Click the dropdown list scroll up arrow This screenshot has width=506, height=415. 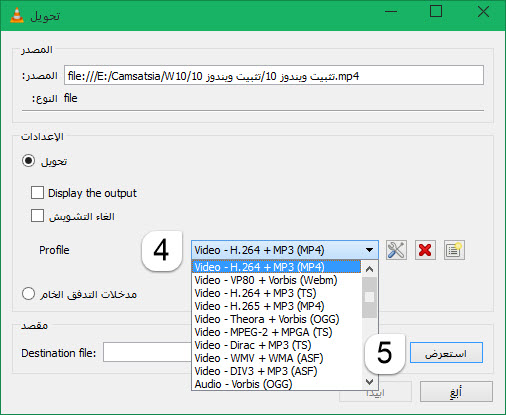tap(369, 269)
